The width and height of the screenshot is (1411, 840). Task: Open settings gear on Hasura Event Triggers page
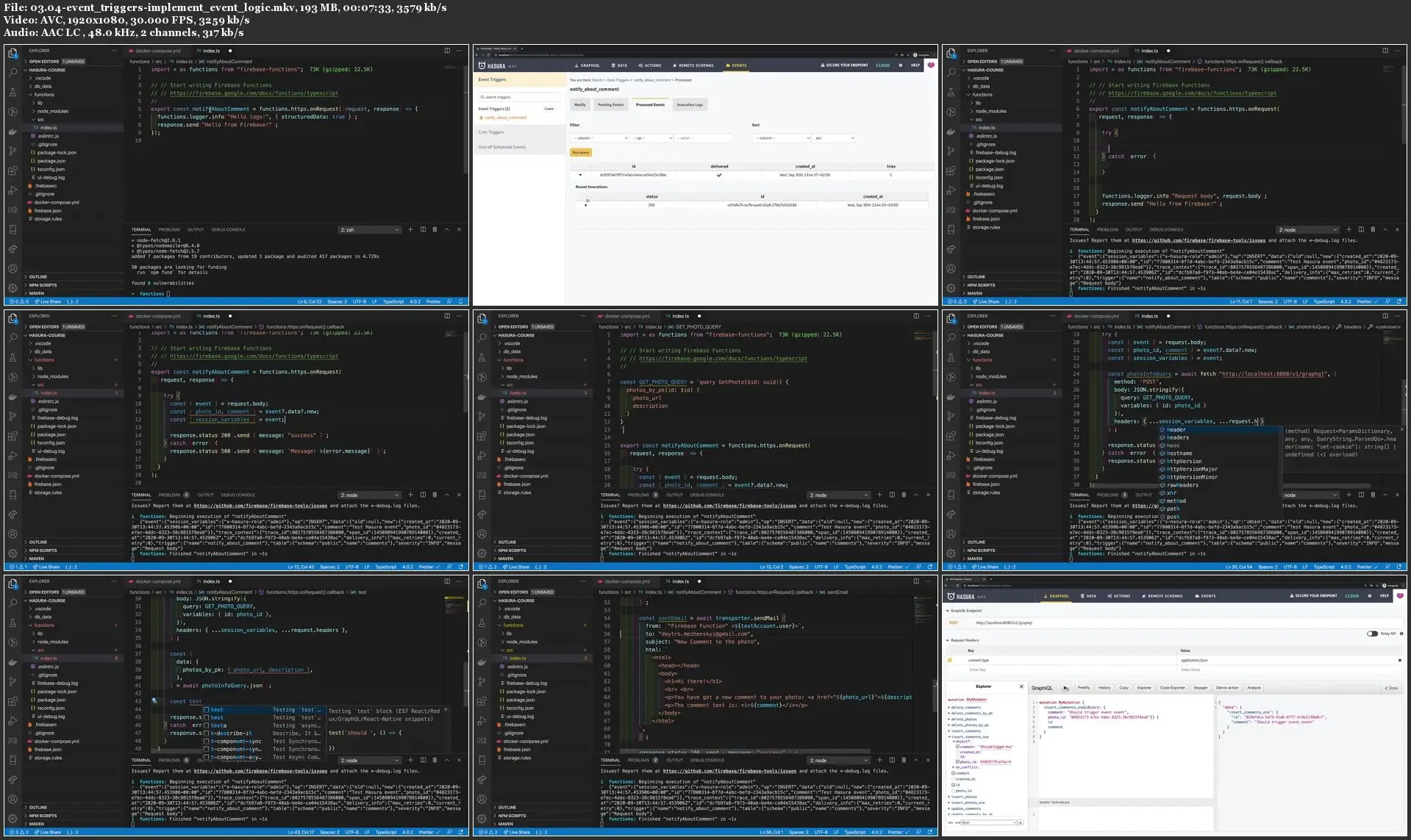tap(900, 65)
